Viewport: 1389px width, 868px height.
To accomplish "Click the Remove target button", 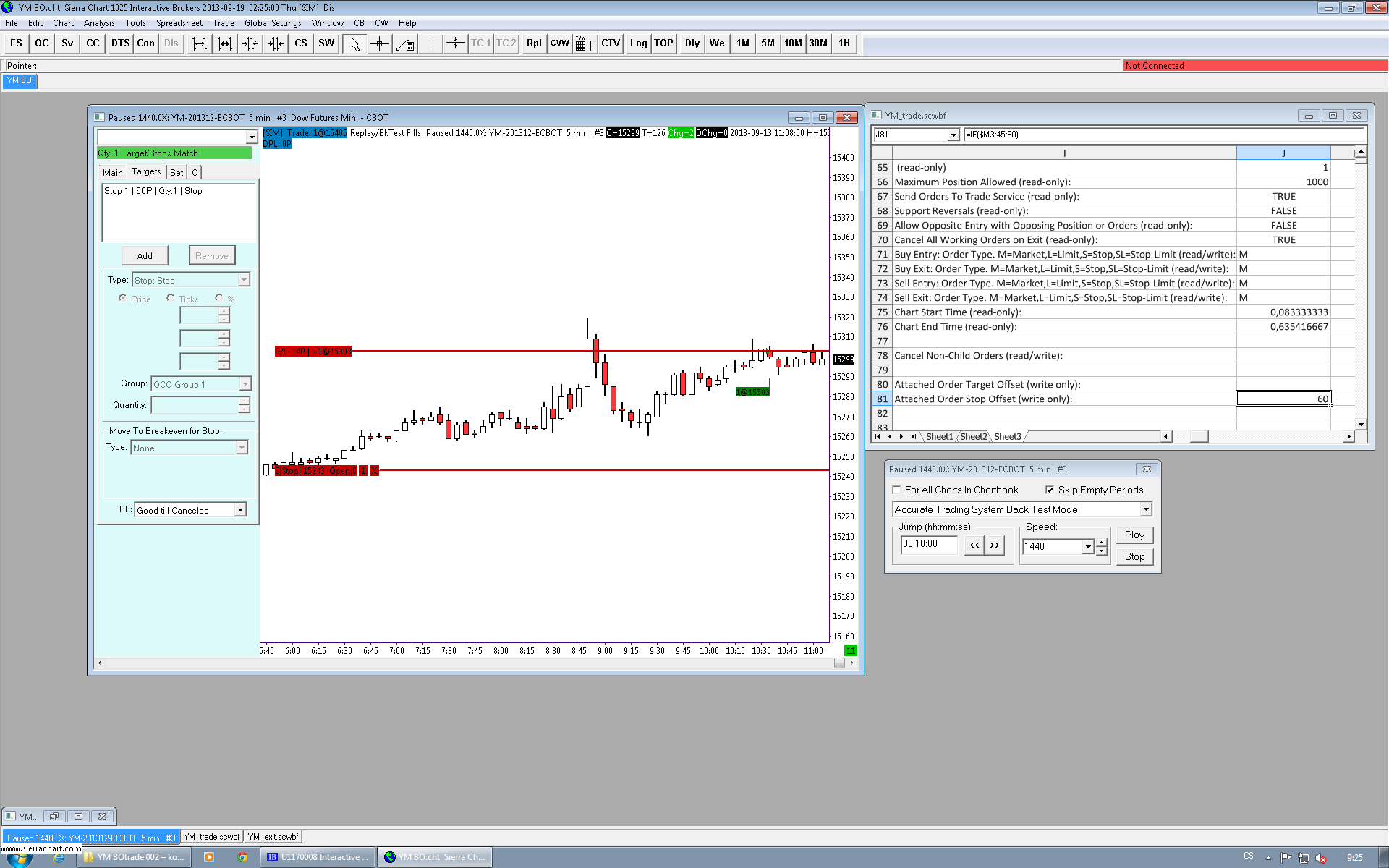I will (x=211, y=255).
